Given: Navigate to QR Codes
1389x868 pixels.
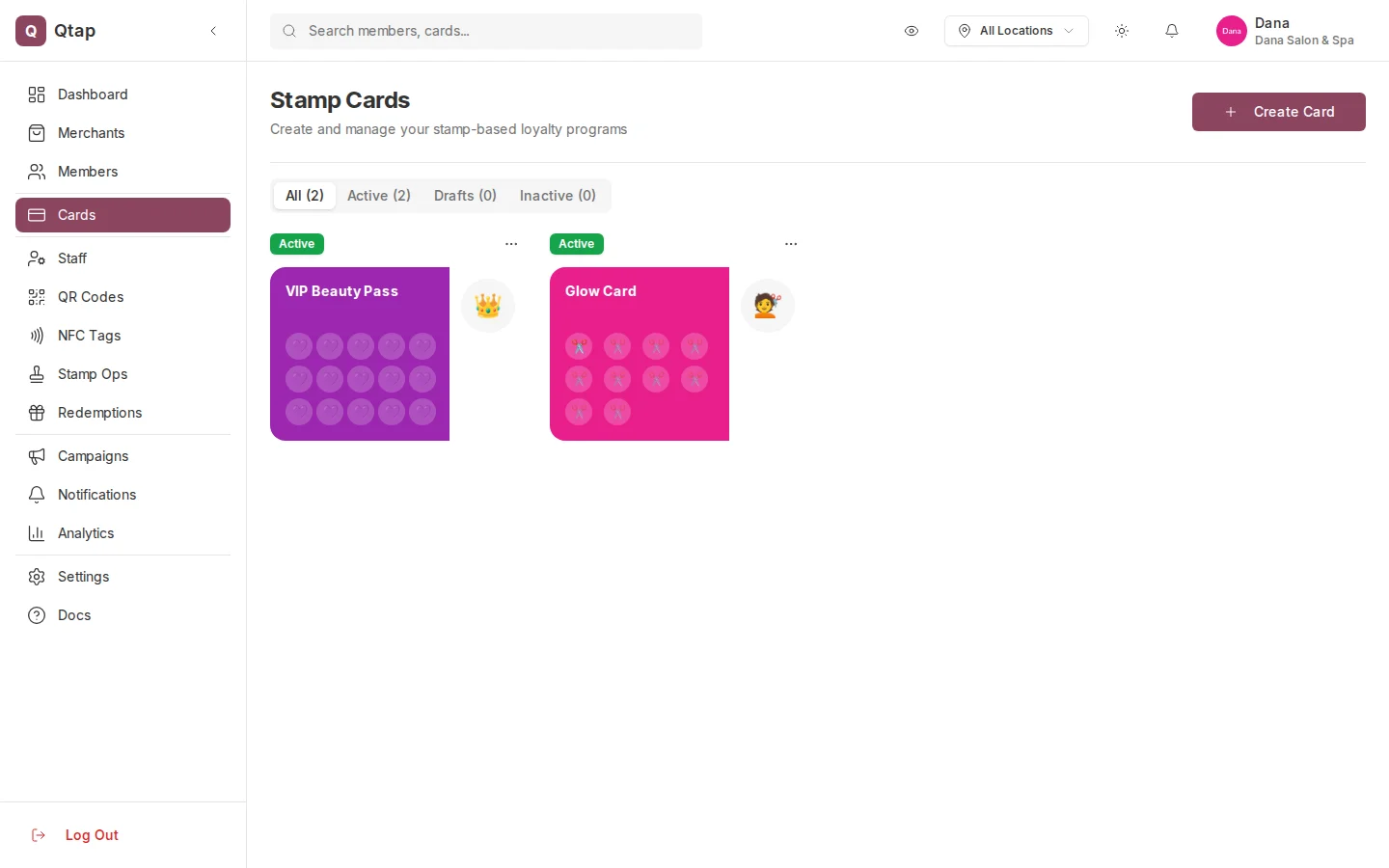Looking at the screenshot, I should coord(123,297).
